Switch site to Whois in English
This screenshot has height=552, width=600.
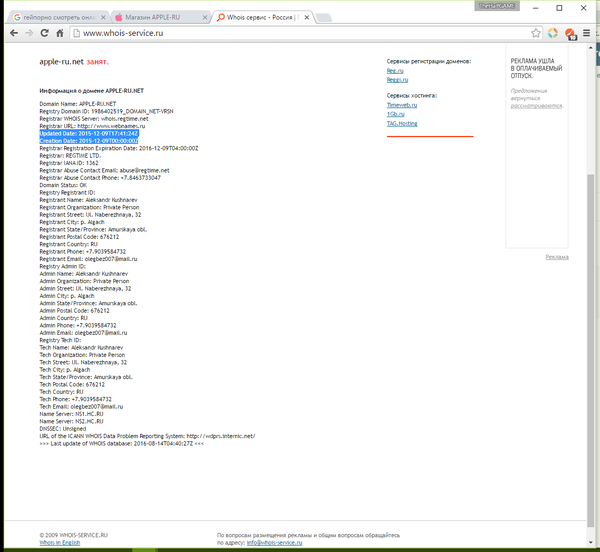coord(62,542)
